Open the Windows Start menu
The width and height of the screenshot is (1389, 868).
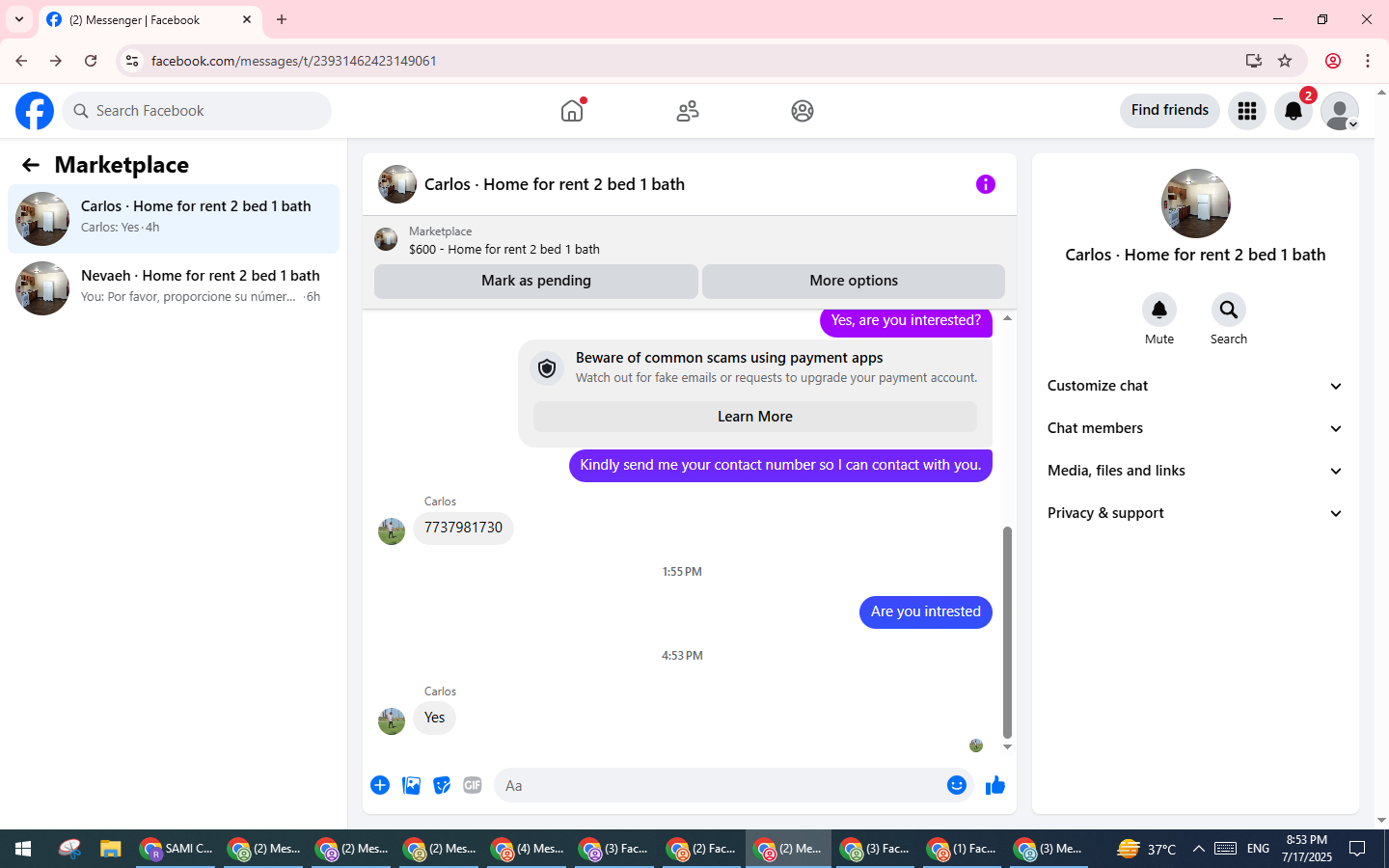pos(23,849)
